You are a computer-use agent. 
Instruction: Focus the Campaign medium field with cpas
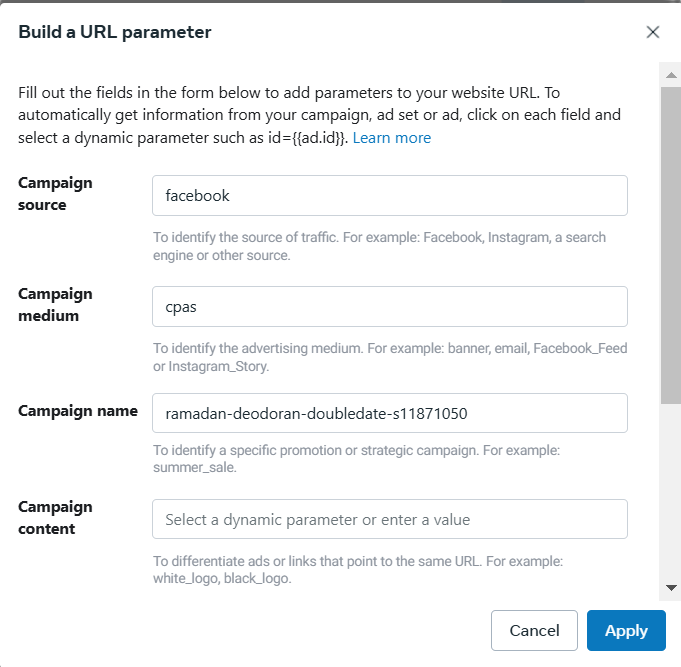(x=389, y=307)
